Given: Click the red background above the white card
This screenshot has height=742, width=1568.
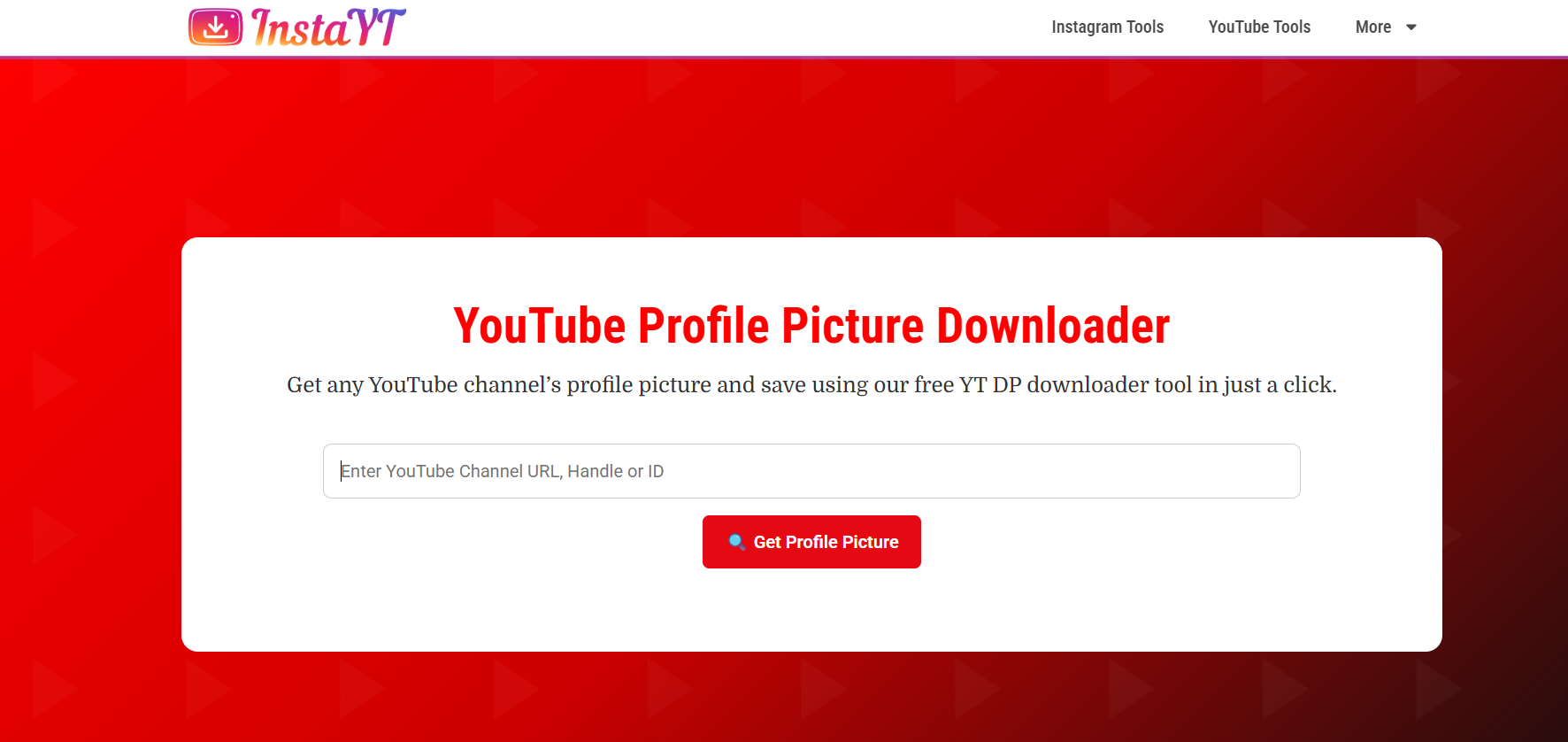Looking at the screenshot, I should [x=811, y=151].
